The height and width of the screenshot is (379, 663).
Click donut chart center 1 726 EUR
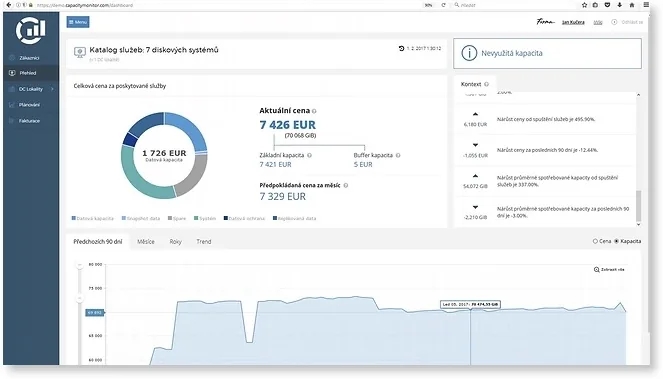[164, 153]
